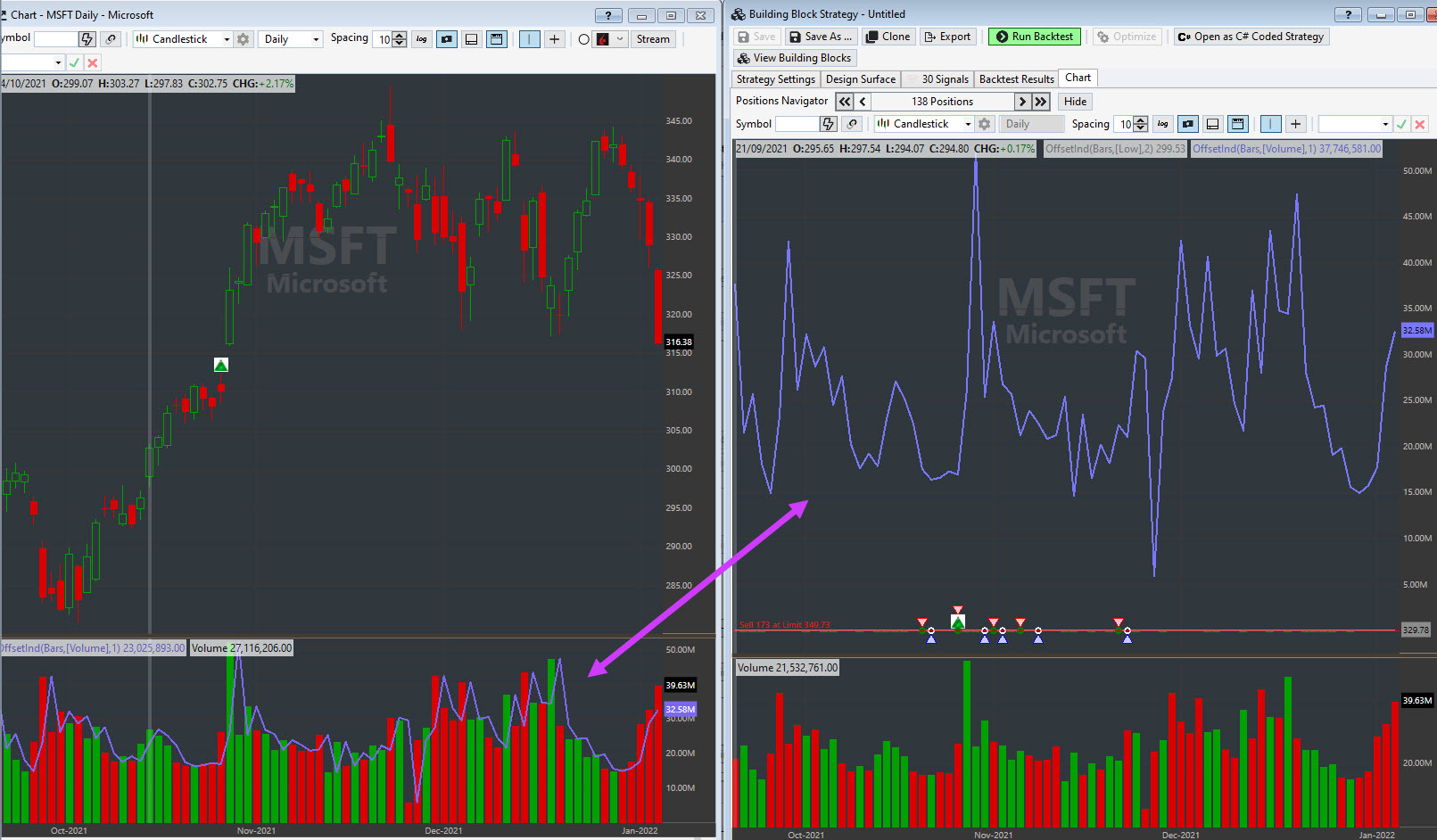Toggle the crosshair cursor in MSFT Daily chart

(x=555, y=39)
